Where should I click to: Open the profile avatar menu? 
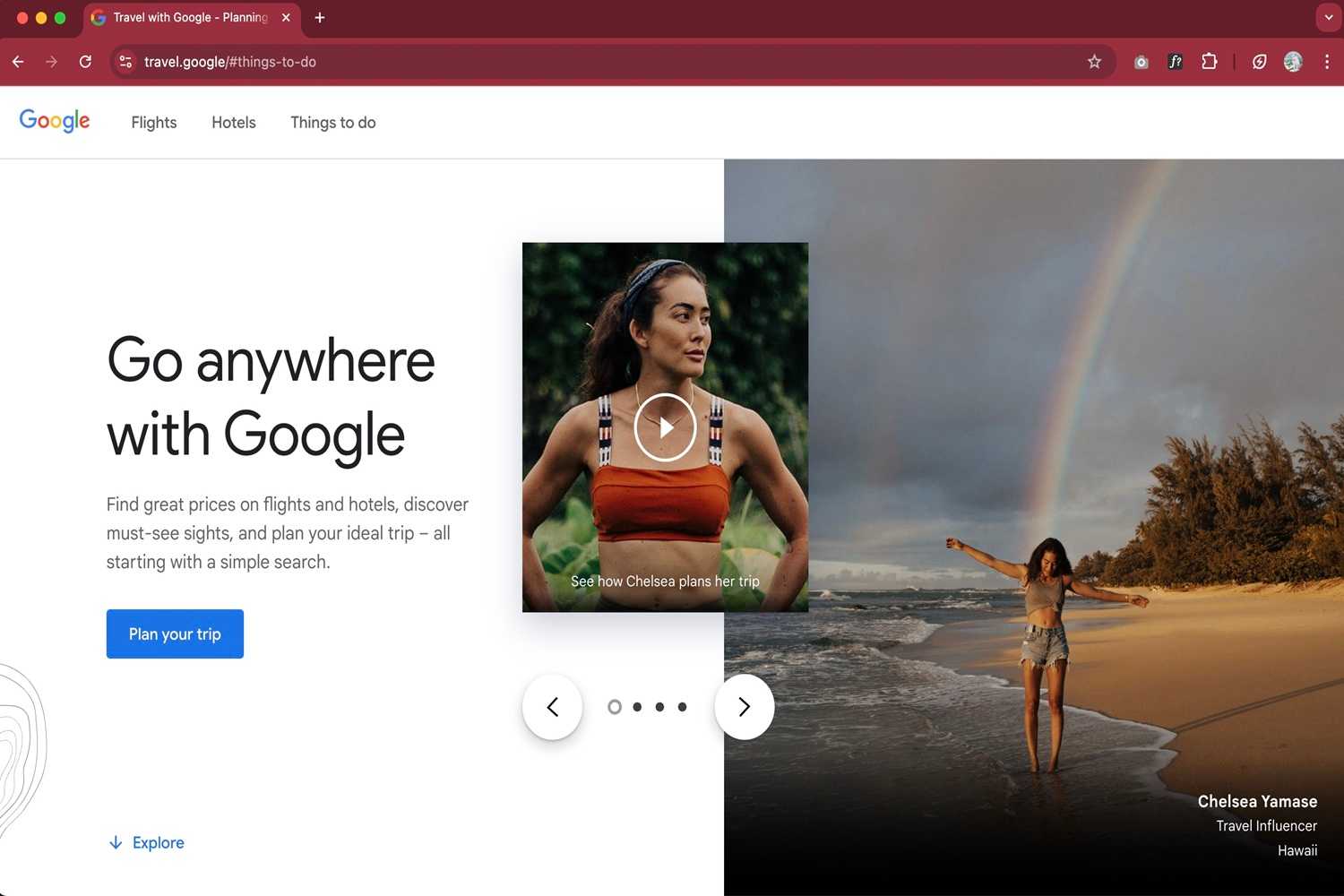tap(1293, 62)
